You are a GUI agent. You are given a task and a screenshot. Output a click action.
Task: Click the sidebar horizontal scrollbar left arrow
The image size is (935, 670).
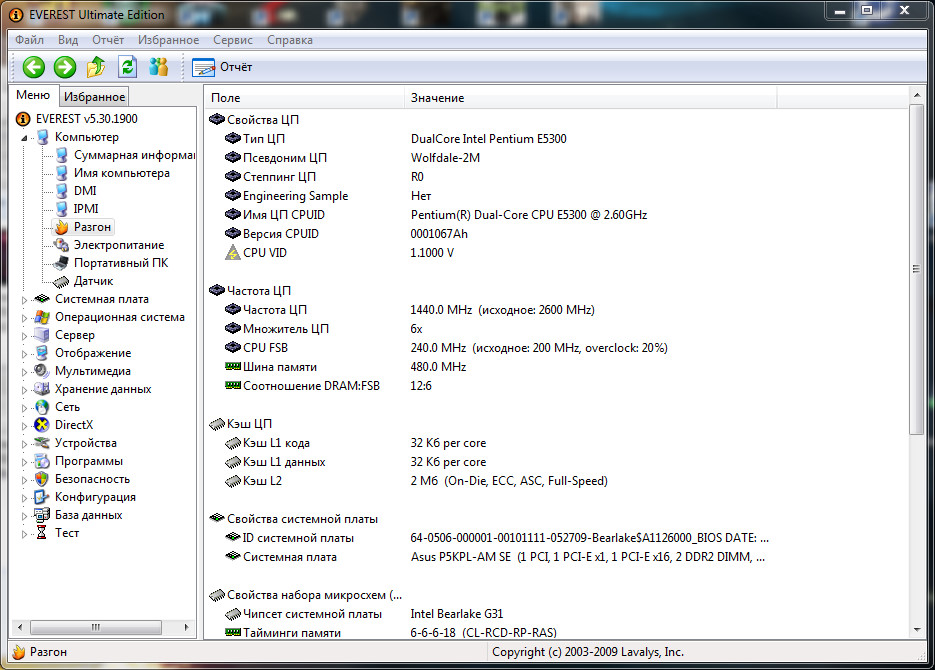(20, 627)
